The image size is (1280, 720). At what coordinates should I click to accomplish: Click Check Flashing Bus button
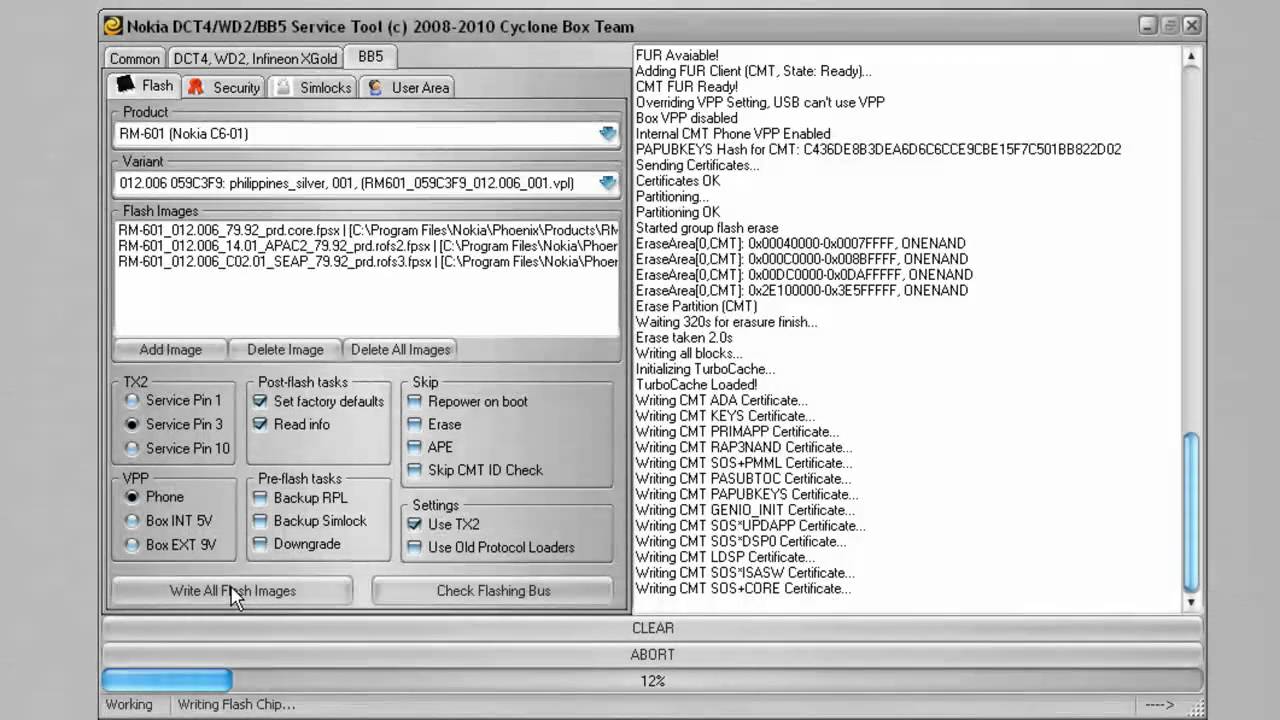pyautogui.click(x=493, y=590)
